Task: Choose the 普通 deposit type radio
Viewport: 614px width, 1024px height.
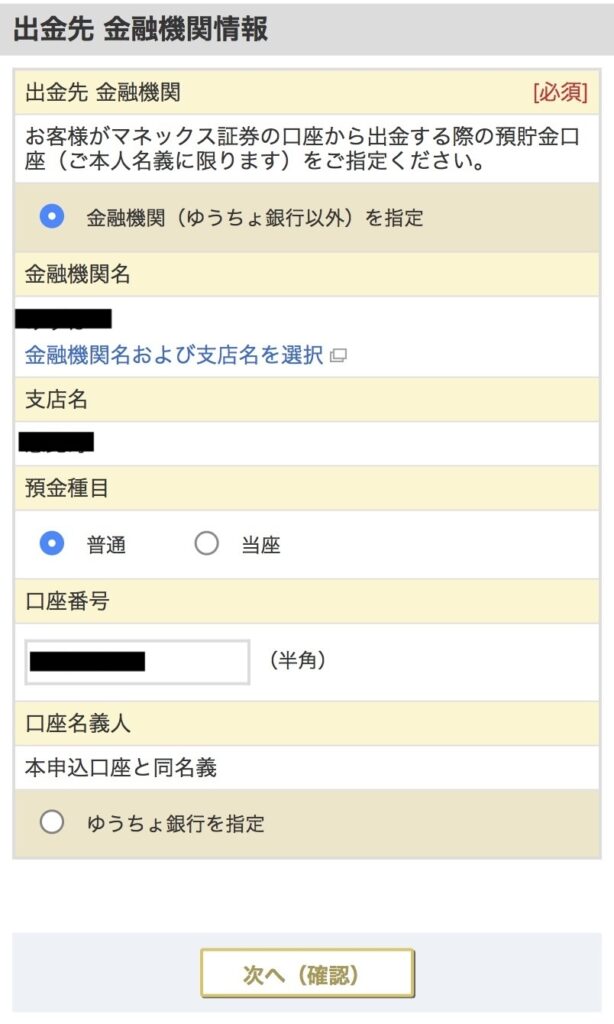Action: (52, 544)
